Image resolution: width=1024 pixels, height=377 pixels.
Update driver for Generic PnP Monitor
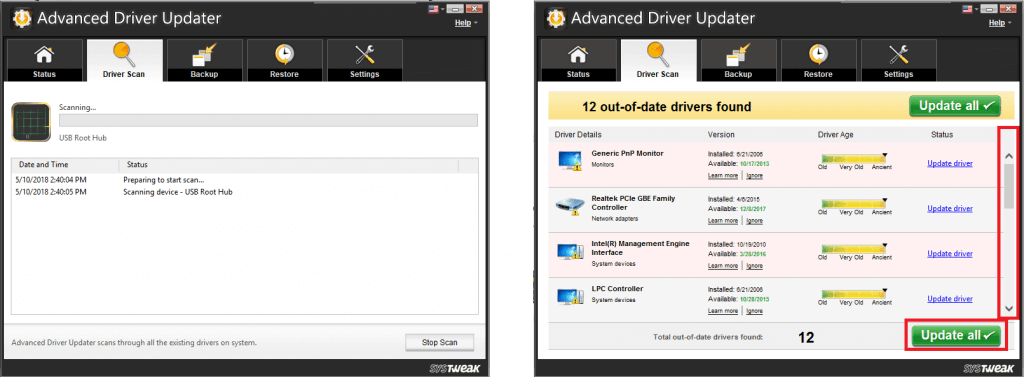950,163
